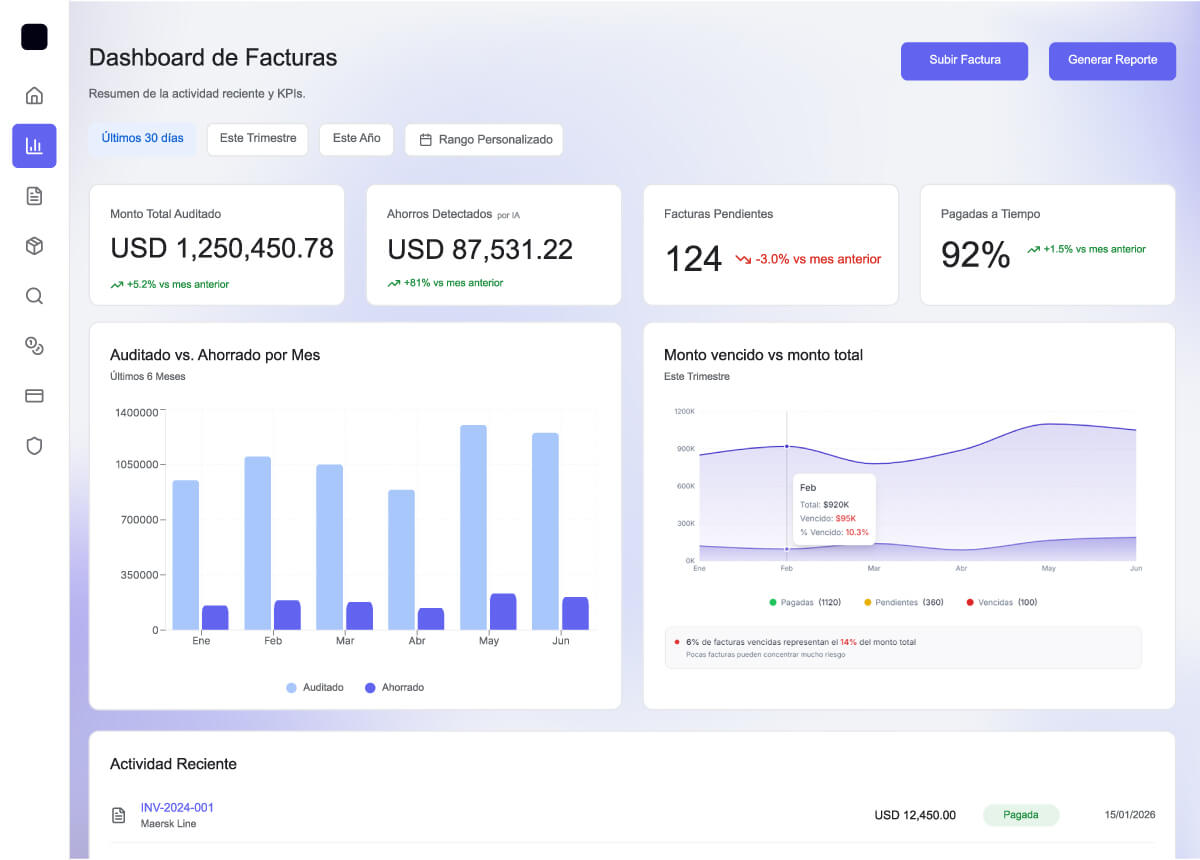This screenshot has width=1200, height=860.
Task: Open the Facturas document icon in sidebar
Action: tap(34, 196)
